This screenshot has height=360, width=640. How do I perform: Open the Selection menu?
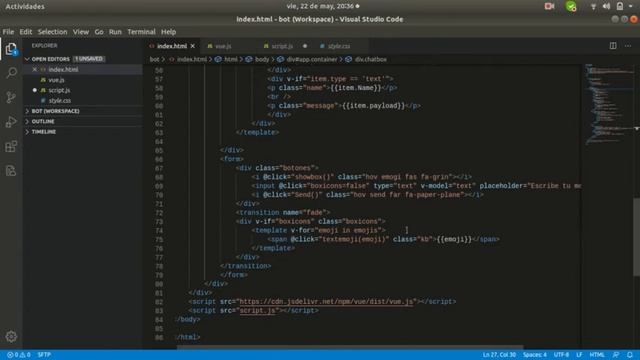tap(52, 32)
